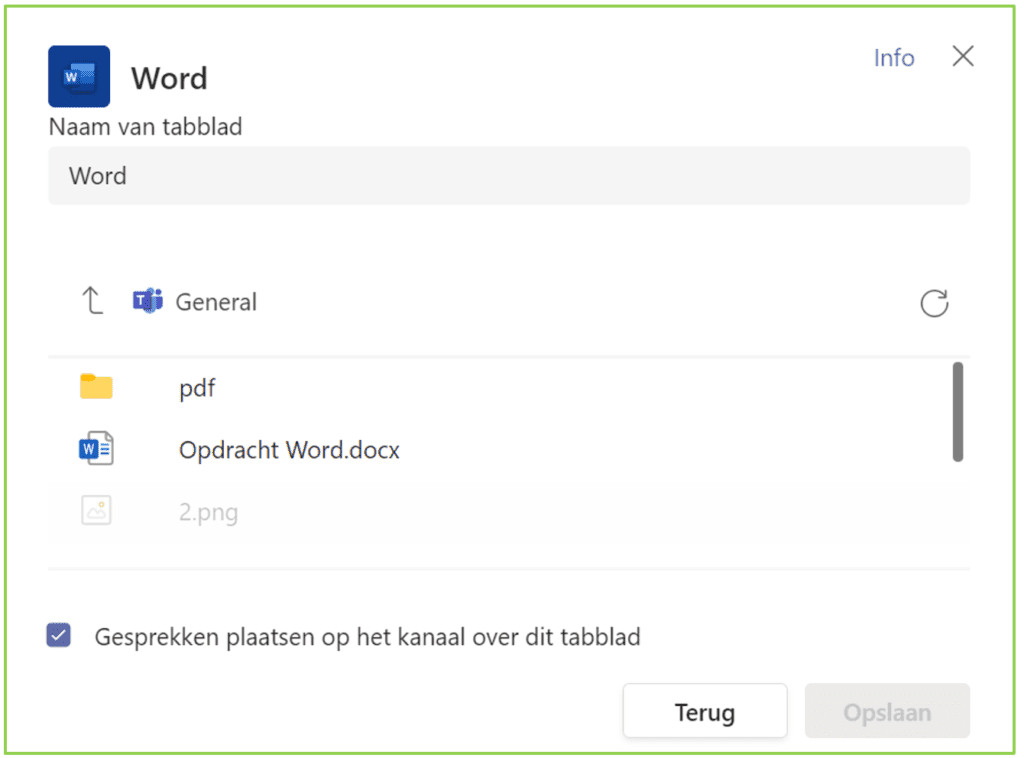Edit the Naam van tabblad text field

click(509, 176)
